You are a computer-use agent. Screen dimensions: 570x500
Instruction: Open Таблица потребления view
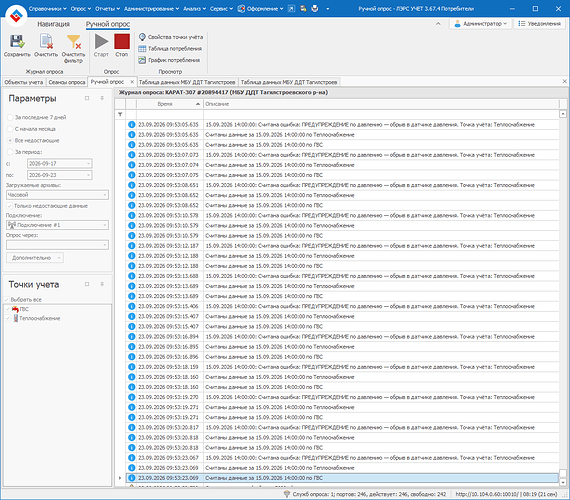[170, 48]
